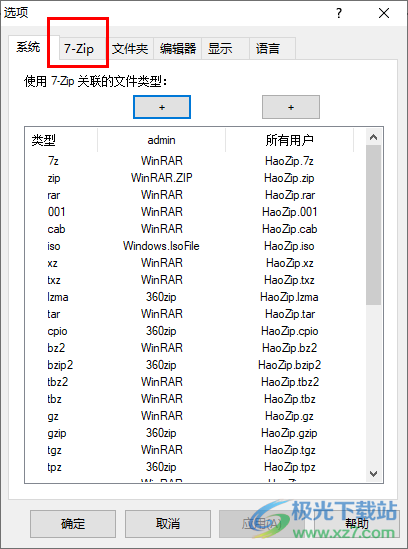Click the 360zip entry for tpz

[161, 467]
